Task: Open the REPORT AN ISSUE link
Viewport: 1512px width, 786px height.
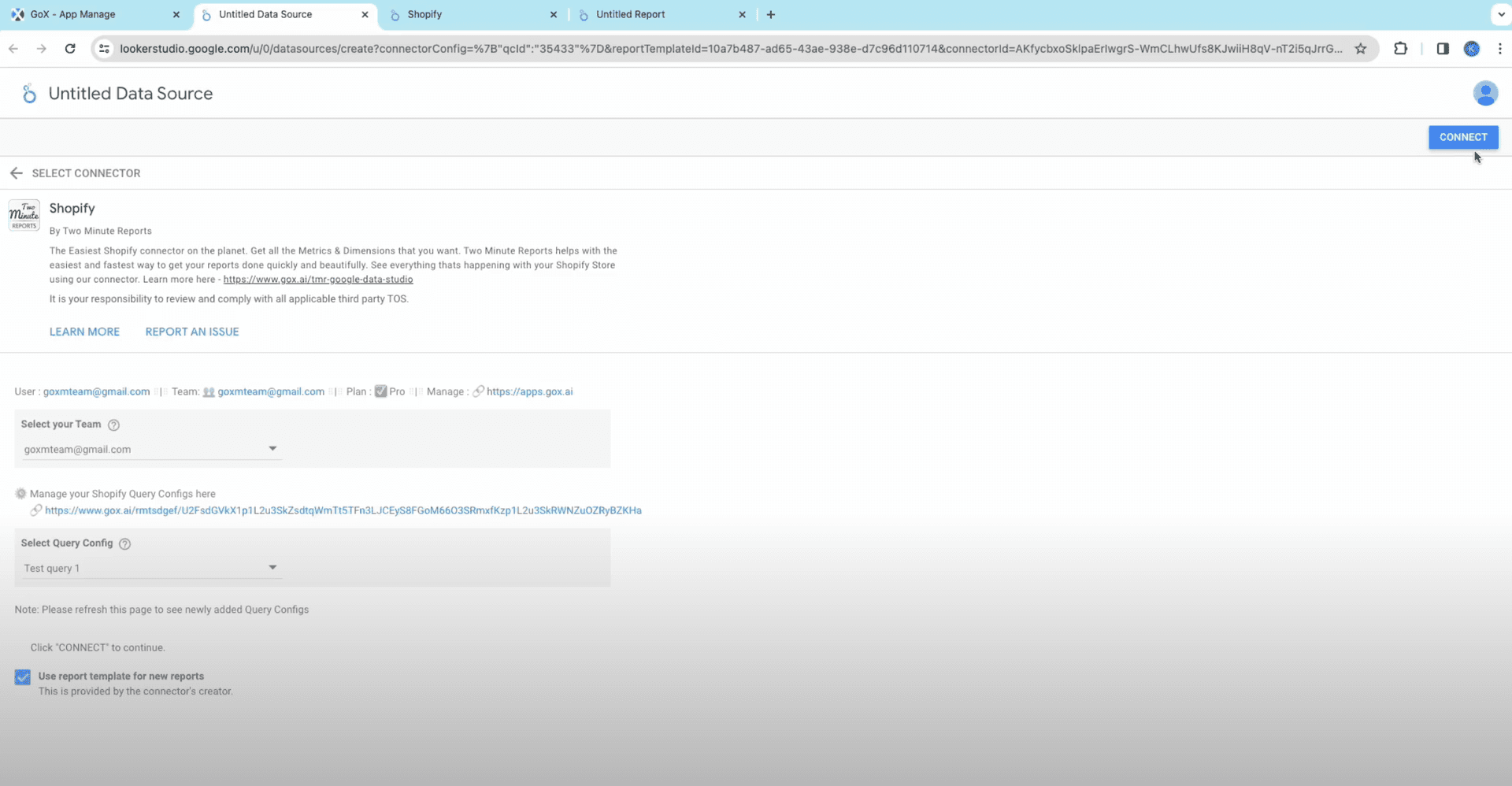Action: pyautogui.click(x=192, y=332)
